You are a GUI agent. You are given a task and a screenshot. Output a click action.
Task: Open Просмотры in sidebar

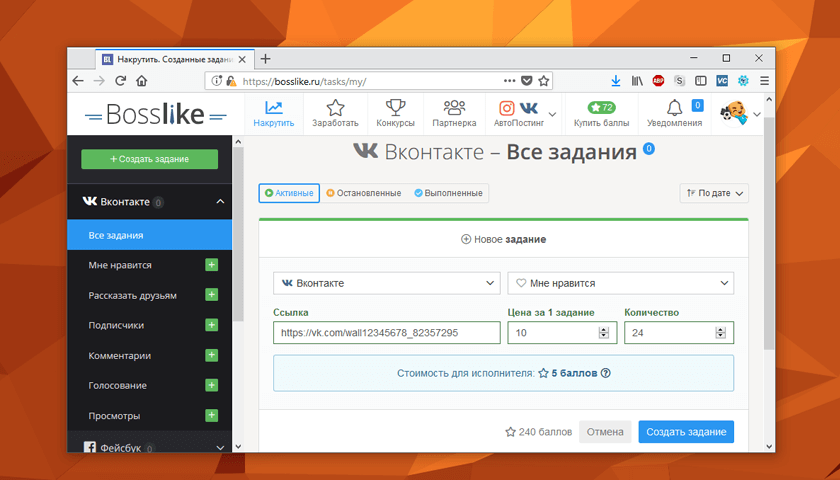coord(114,416)
